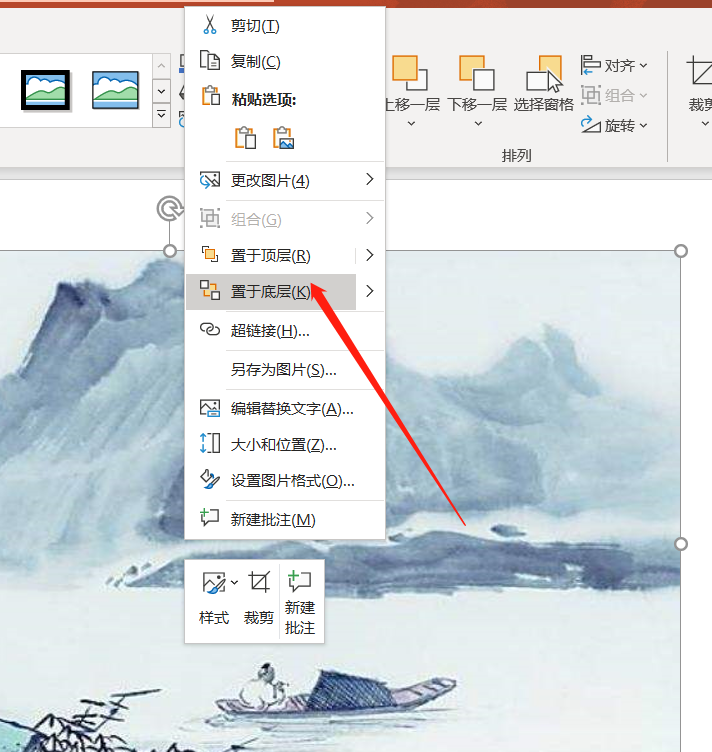Click the Edit Alt Text icon
The image size is (712, 752).
(210, 408)
